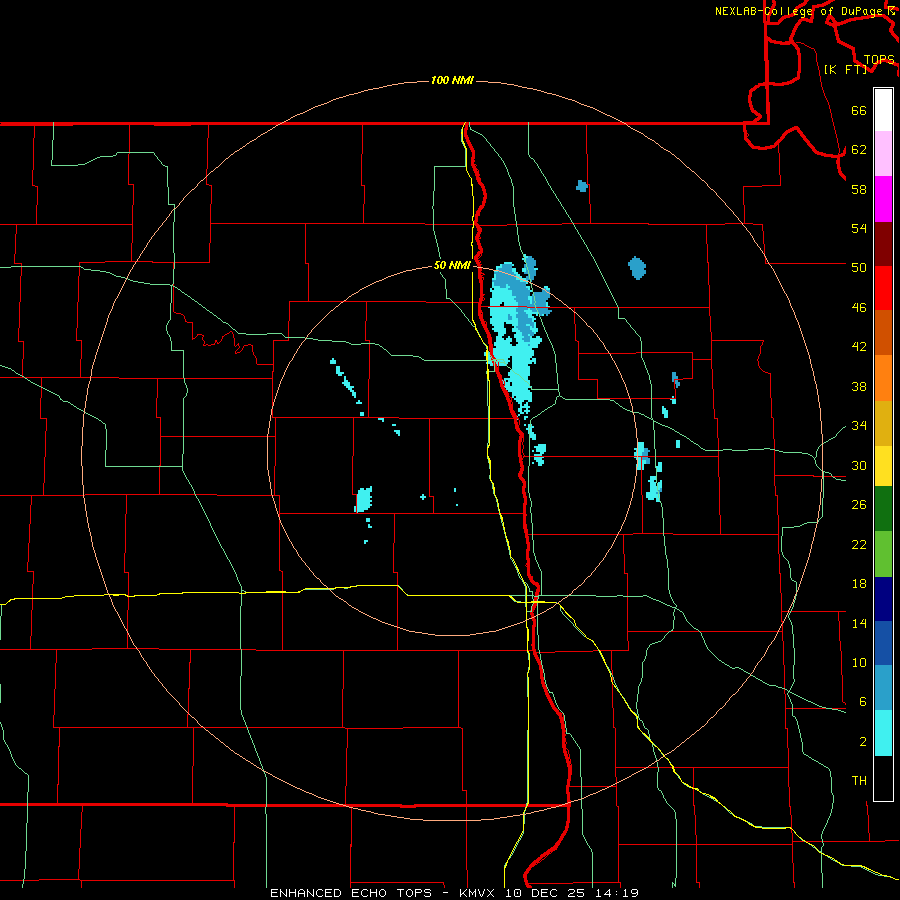Viewport: 900px width, 900px height.
Task: Click the black TH threshold swatch
Action: click(x=883, y=778)
